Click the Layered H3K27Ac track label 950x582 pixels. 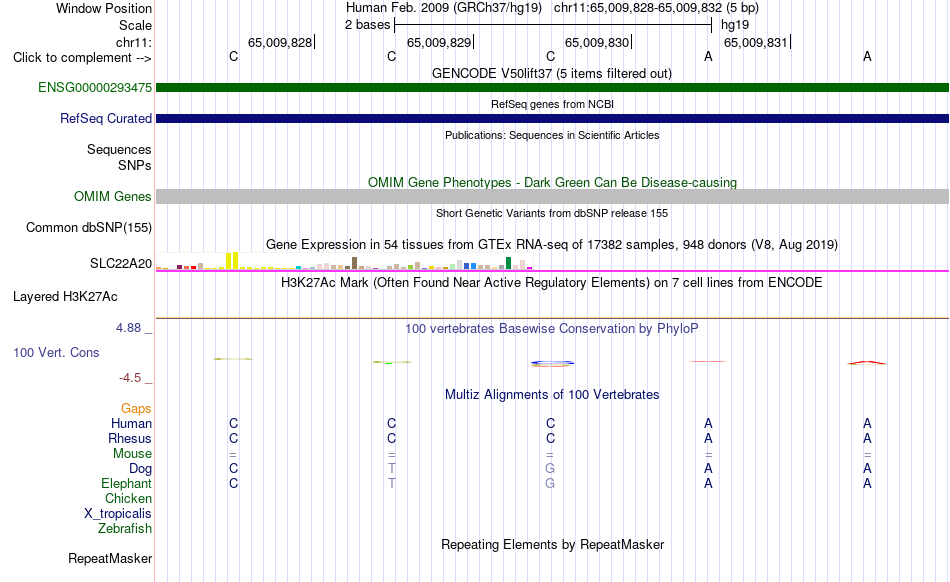[65, 296]
